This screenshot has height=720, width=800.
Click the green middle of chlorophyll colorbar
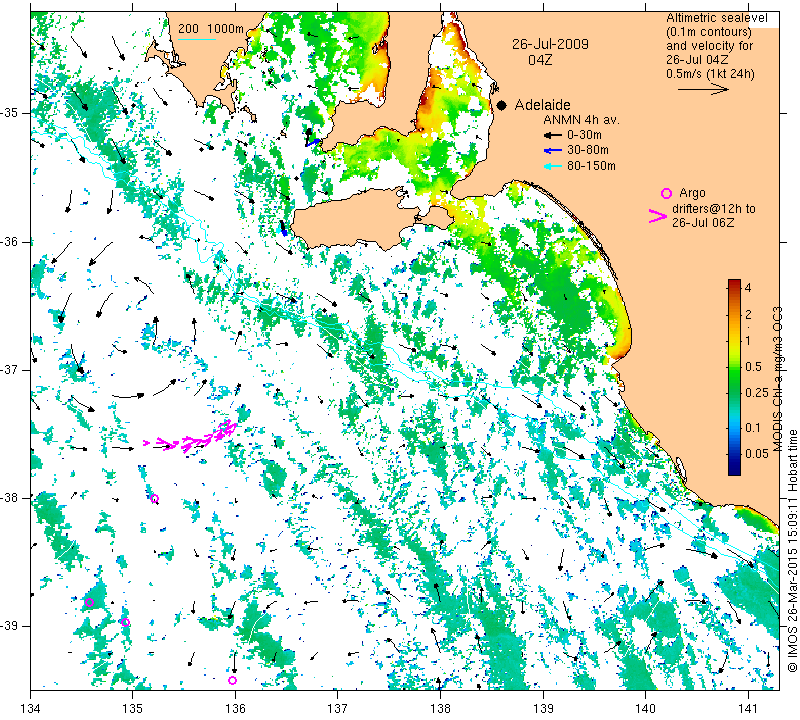tap(734, 378)
